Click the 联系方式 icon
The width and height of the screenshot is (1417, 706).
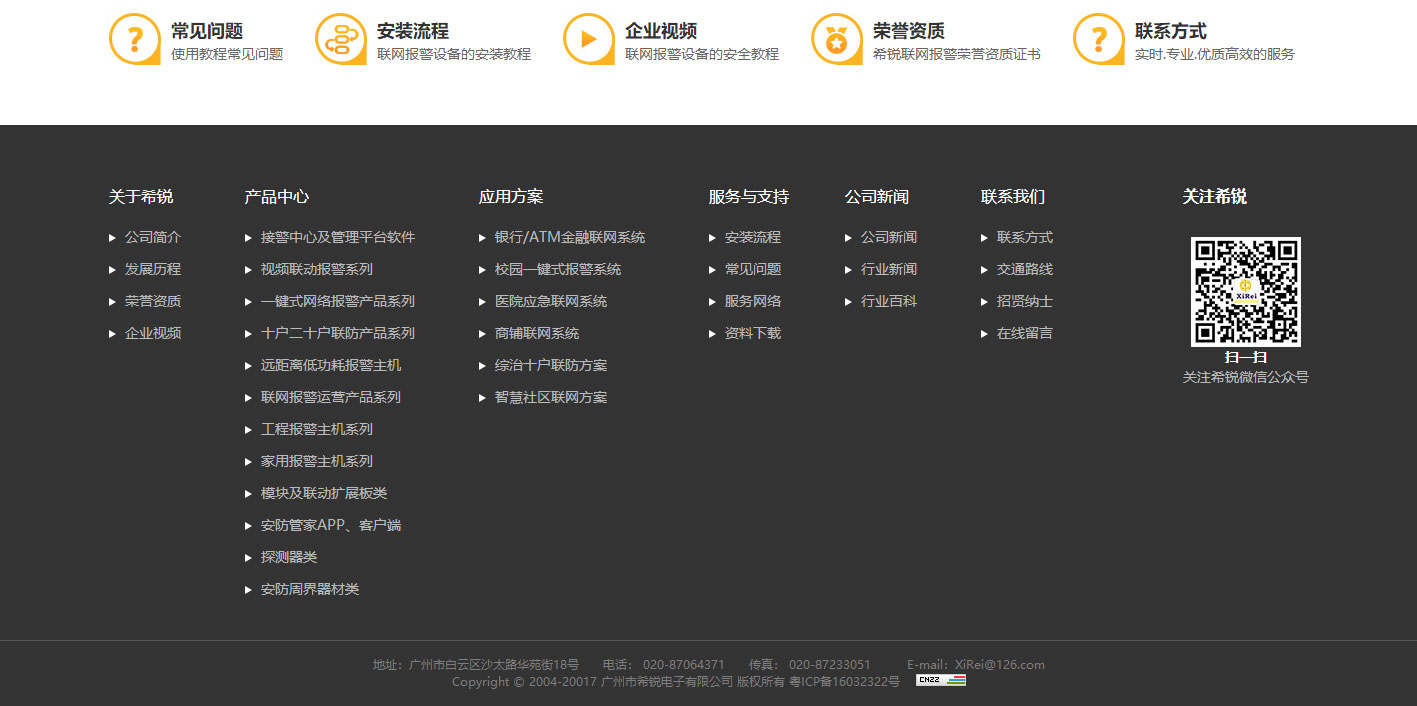click(1098, 39)
